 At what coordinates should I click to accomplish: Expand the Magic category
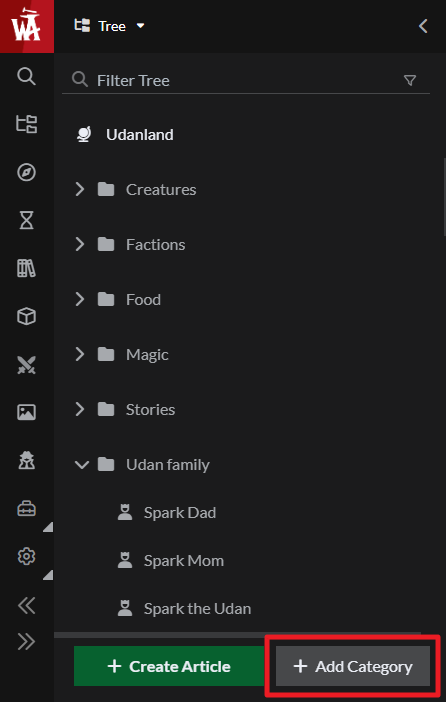point(80,355)
